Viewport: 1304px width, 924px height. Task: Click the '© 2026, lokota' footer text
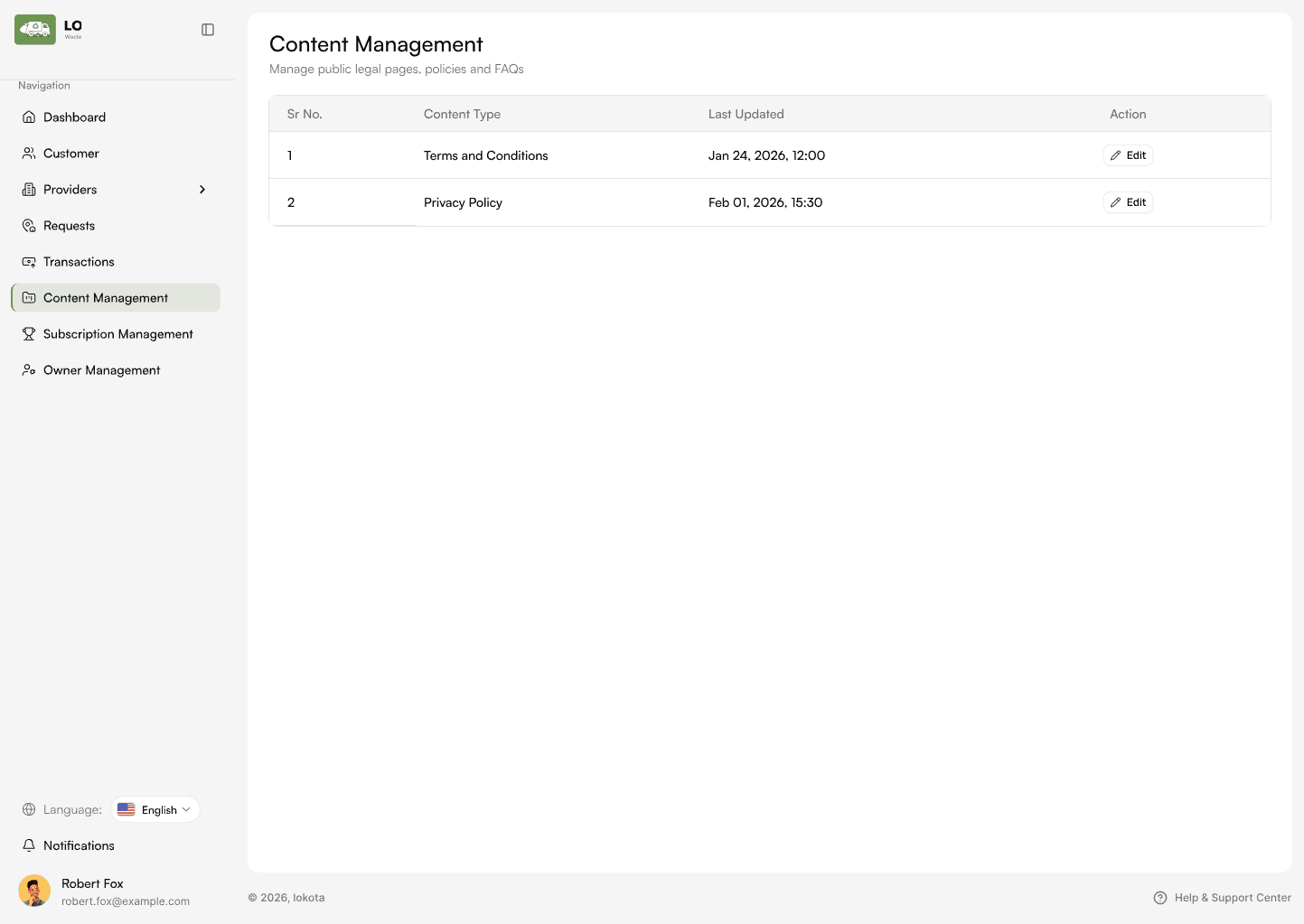pyautogui.click(x=286, y=898)
